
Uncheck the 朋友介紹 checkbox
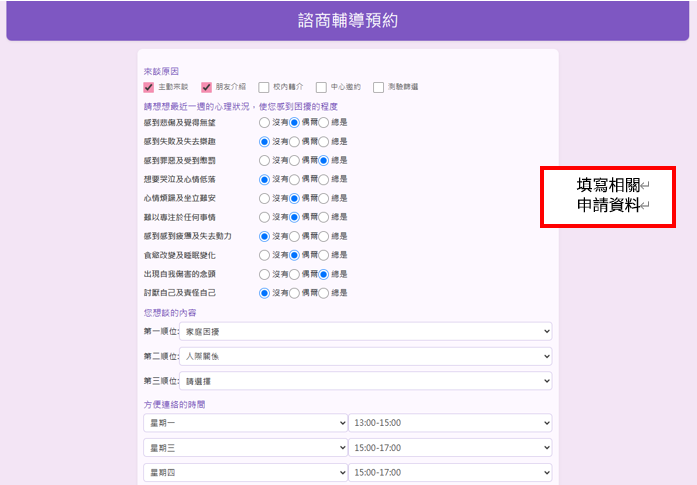206,87
